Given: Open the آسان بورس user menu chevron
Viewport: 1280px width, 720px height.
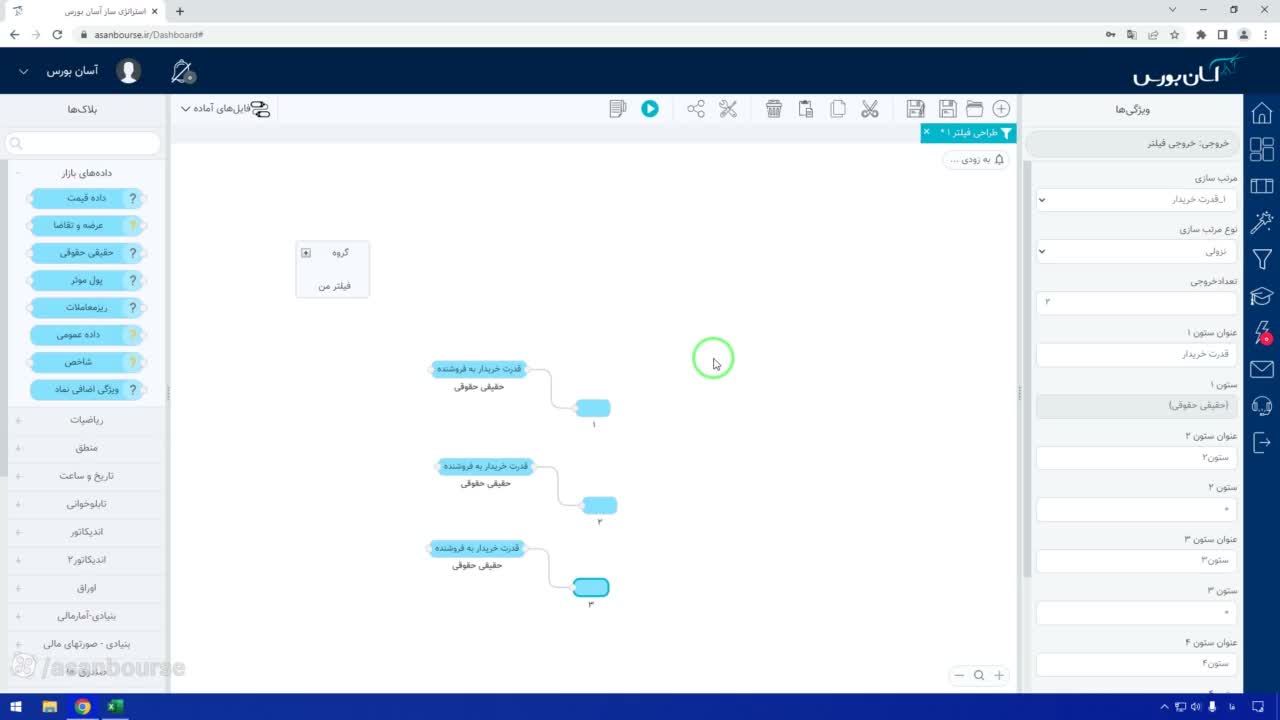Looking at the screenshot, I should pyautogui.click(x=25, y=72).
